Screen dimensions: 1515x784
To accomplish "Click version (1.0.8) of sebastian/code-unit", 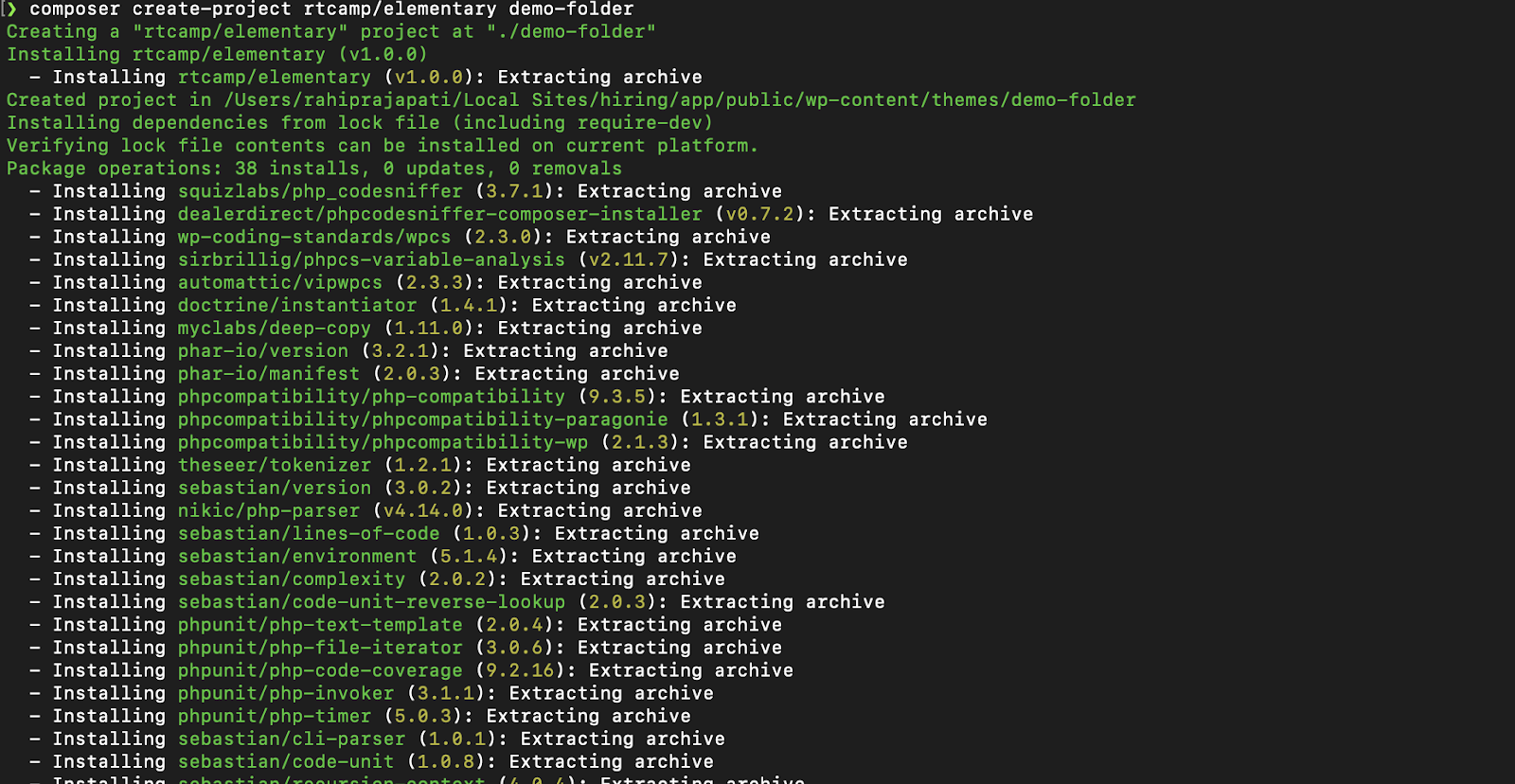I will [x=446, y=760].
